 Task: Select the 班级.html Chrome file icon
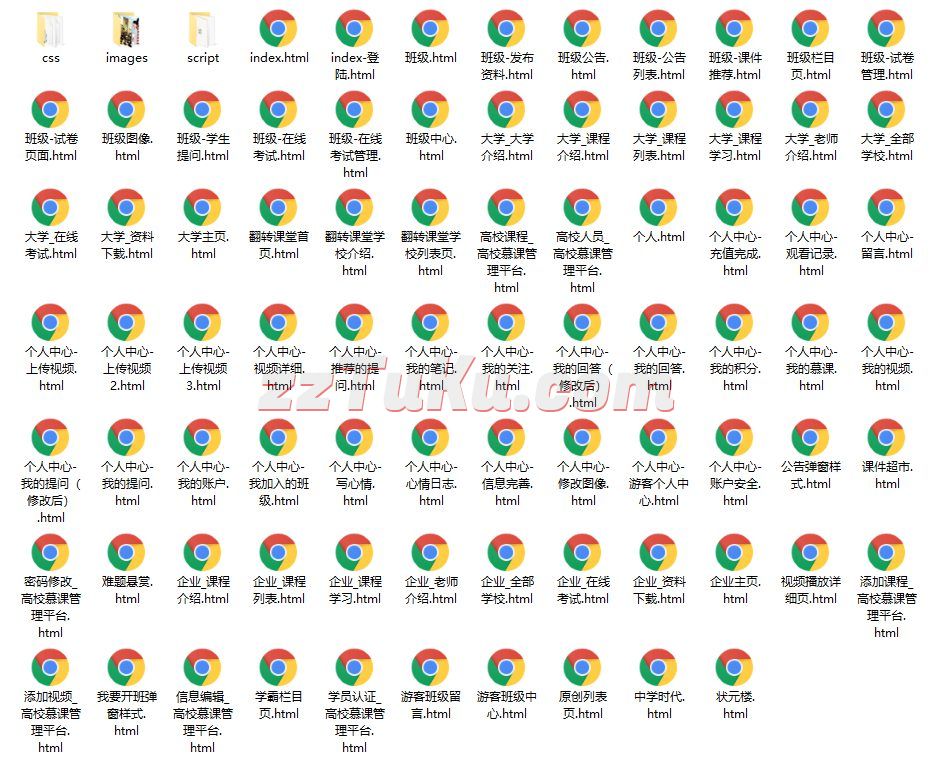point(430,29)
